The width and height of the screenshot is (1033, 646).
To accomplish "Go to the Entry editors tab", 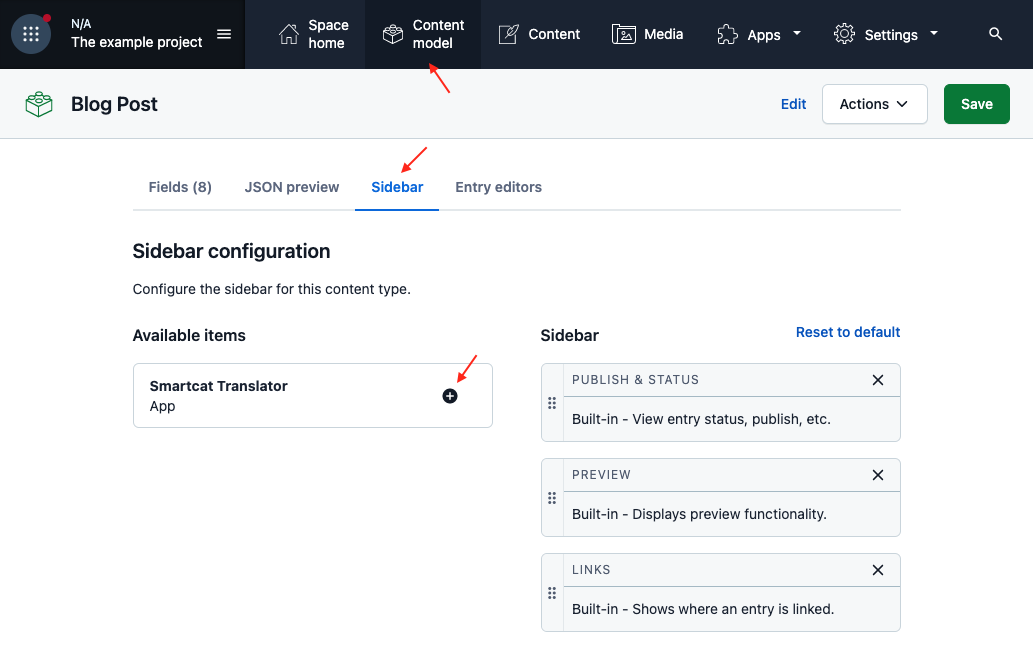I will (x=499, y=187).
